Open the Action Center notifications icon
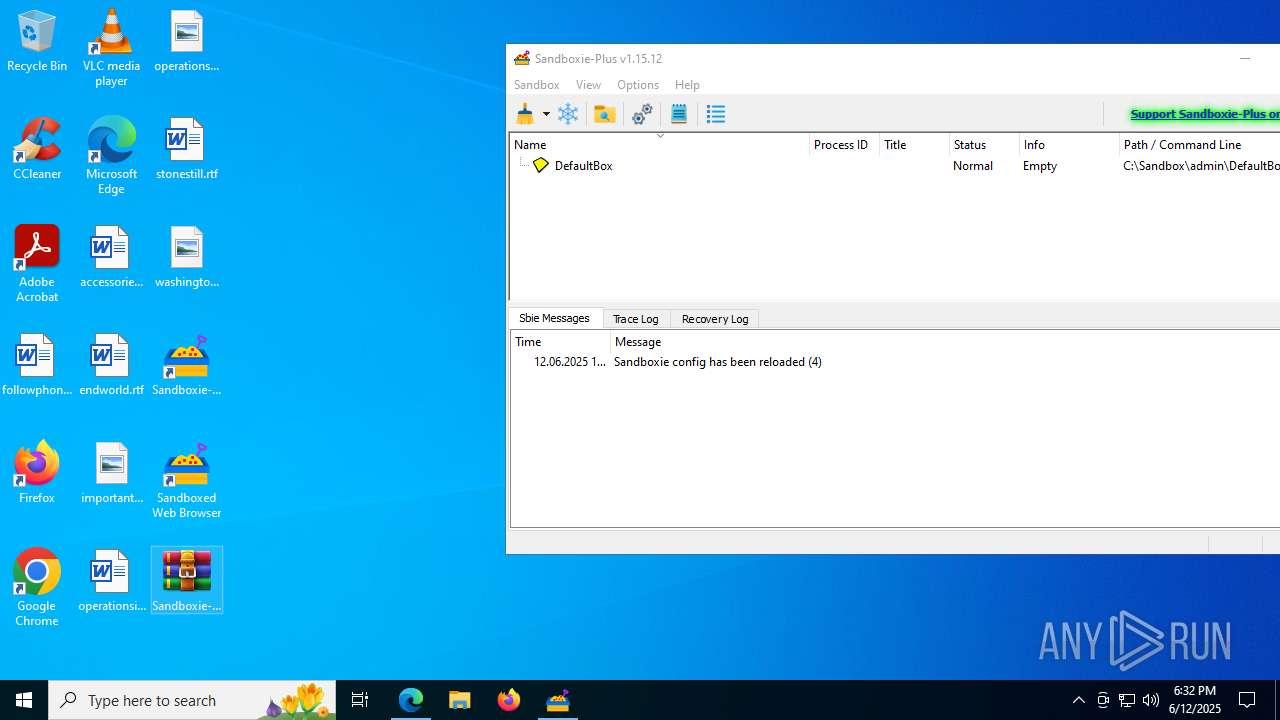 (x=1248, y=700)
